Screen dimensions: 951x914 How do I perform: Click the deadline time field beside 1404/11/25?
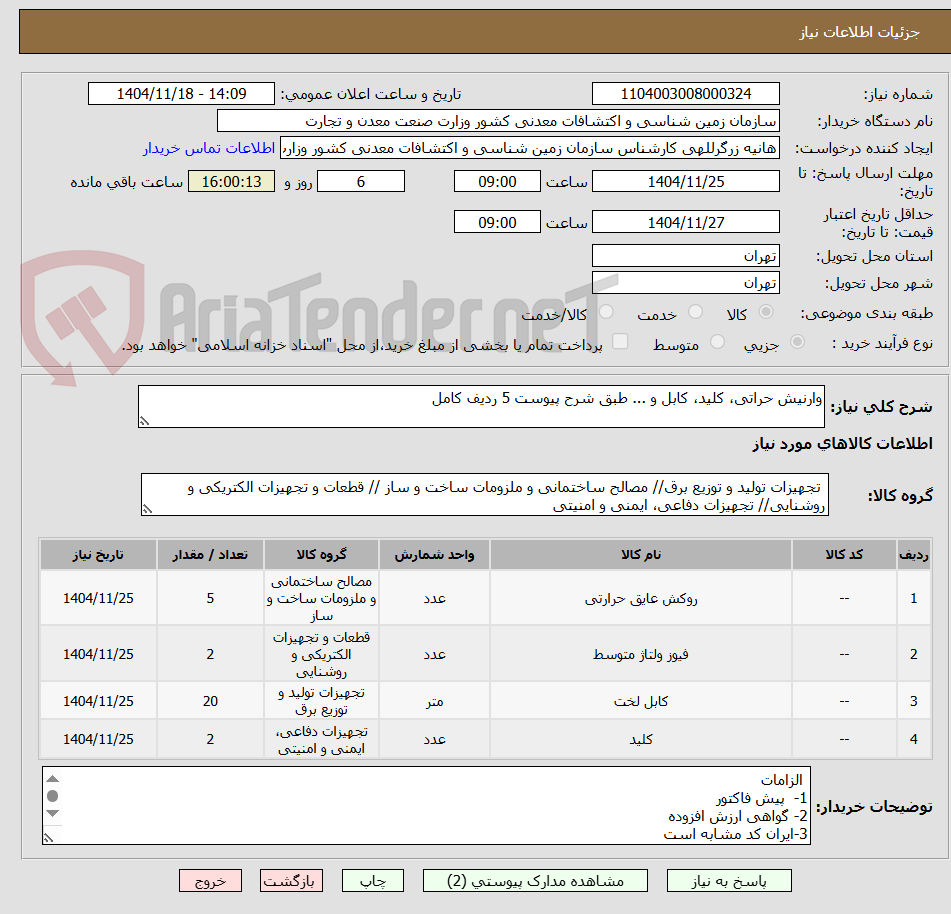click(497, 181)
